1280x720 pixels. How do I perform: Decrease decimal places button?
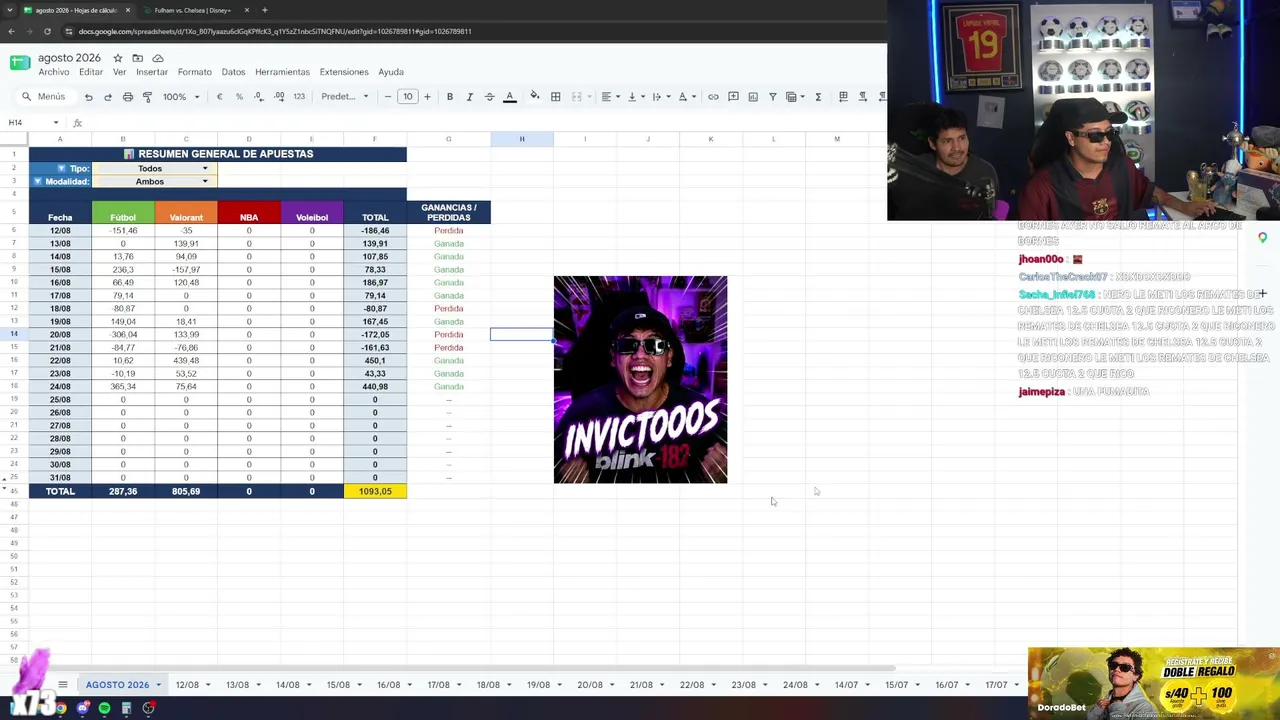pos(259,97)
